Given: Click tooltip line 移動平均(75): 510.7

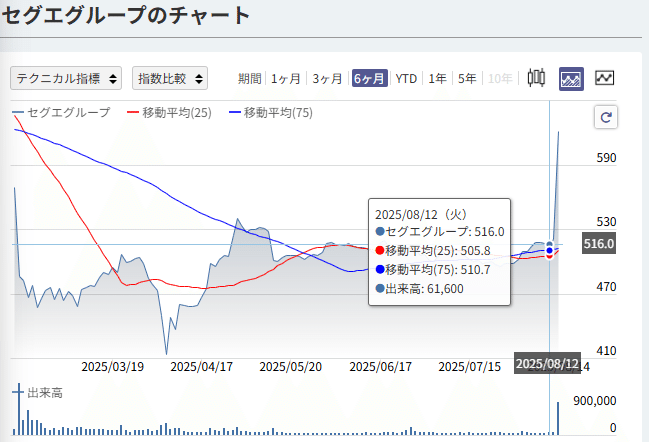Looking at the screenshot, I should [433, 269].
